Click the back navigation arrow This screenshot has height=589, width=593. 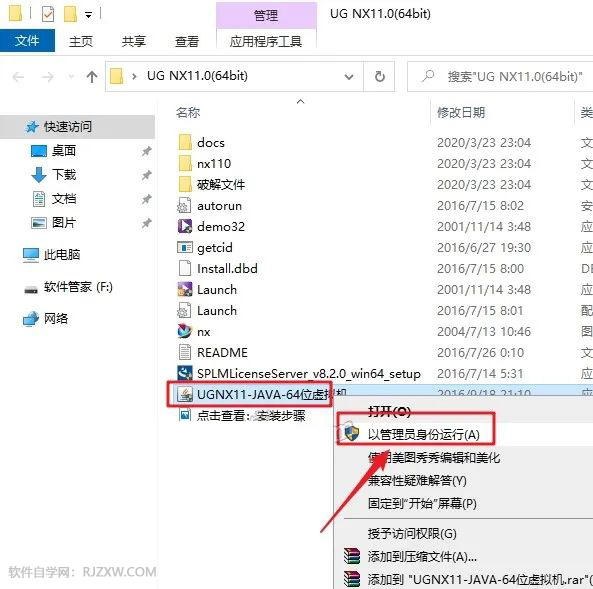tap(18, 77)
